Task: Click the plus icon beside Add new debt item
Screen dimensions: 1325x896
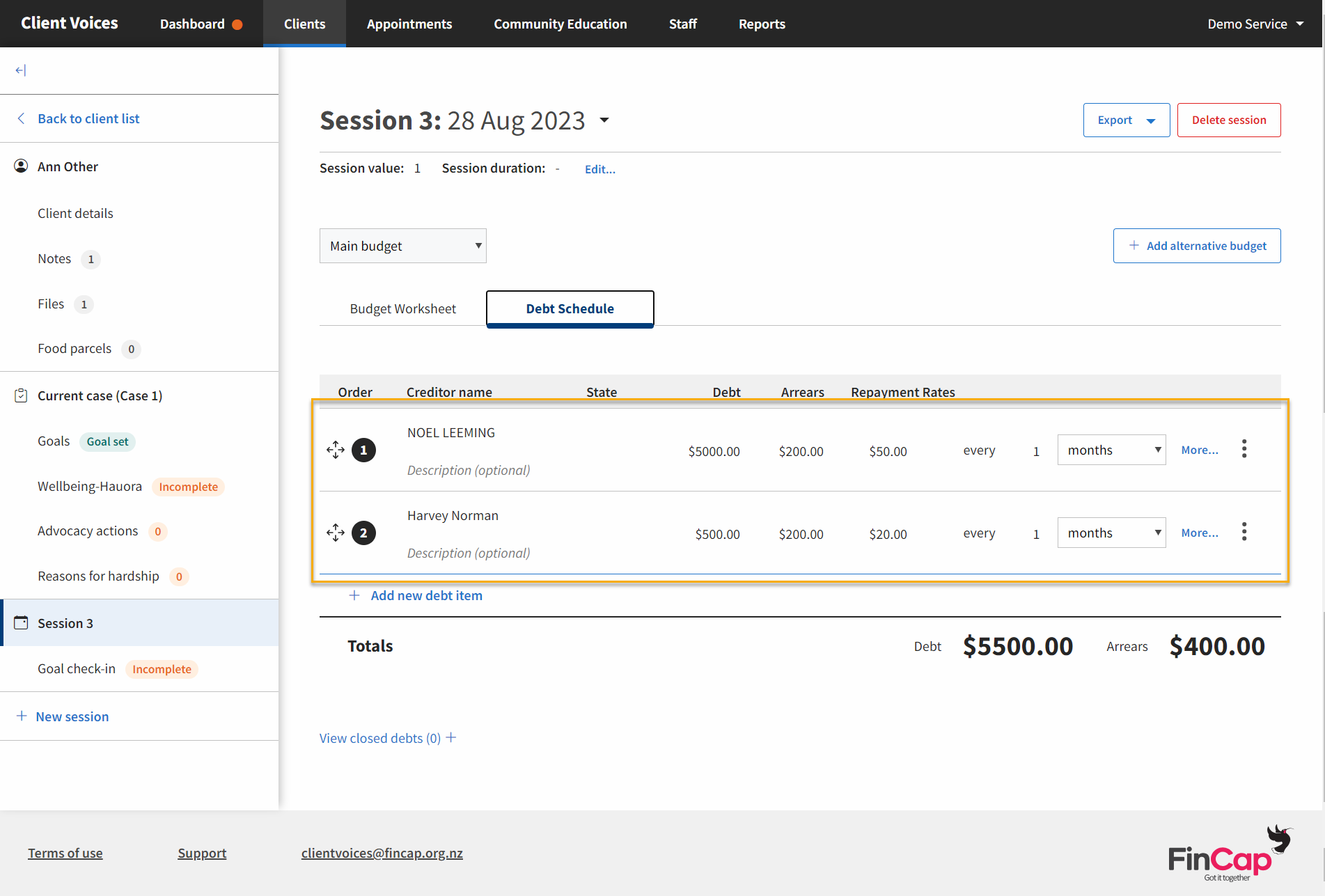Action: (354, 595)
